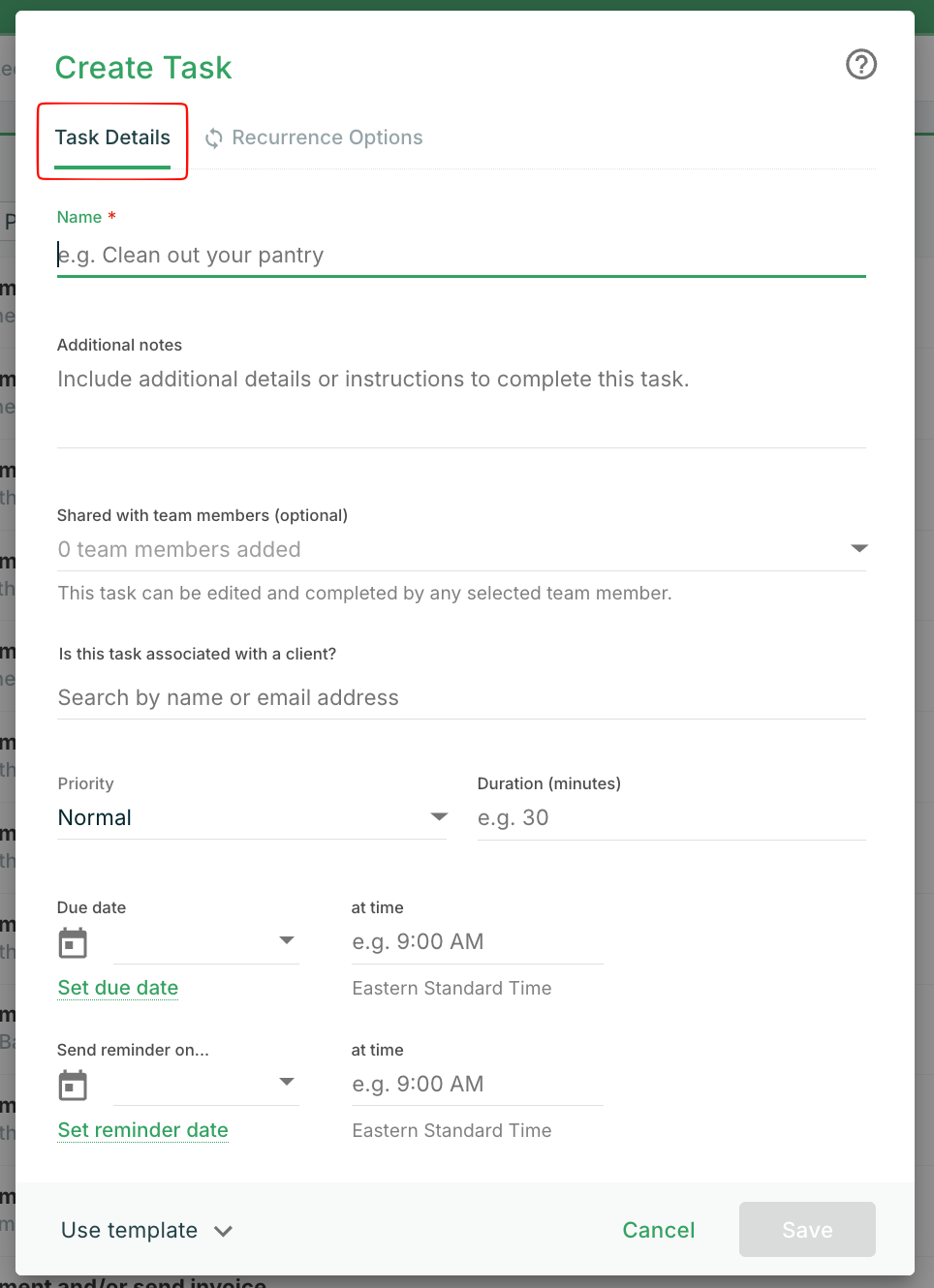The image size is (934, 1288).
Task: Click the Due date time field
Action: click(477, 942)
